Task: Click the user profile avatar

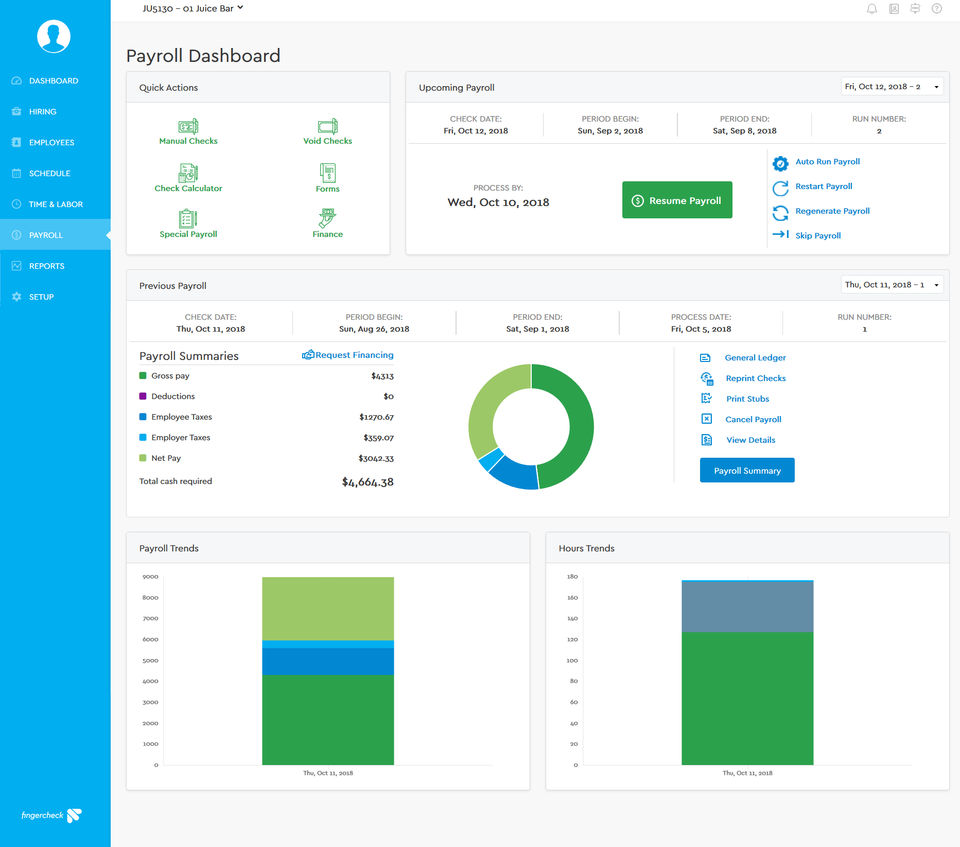Action: pyautogui.click(x=54, y=36)
